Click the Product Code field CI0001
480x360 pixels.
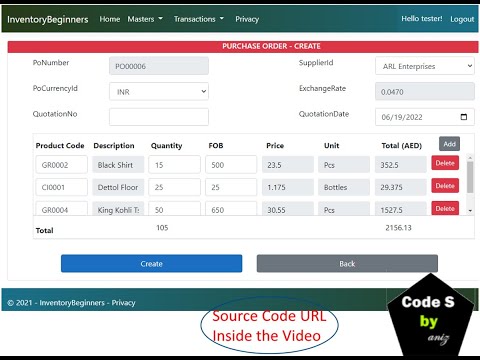coord(62,187)
